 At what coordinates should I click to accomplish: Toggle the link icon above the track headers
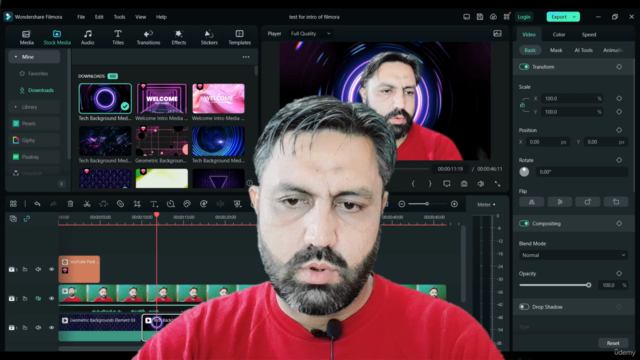[27, 219]
